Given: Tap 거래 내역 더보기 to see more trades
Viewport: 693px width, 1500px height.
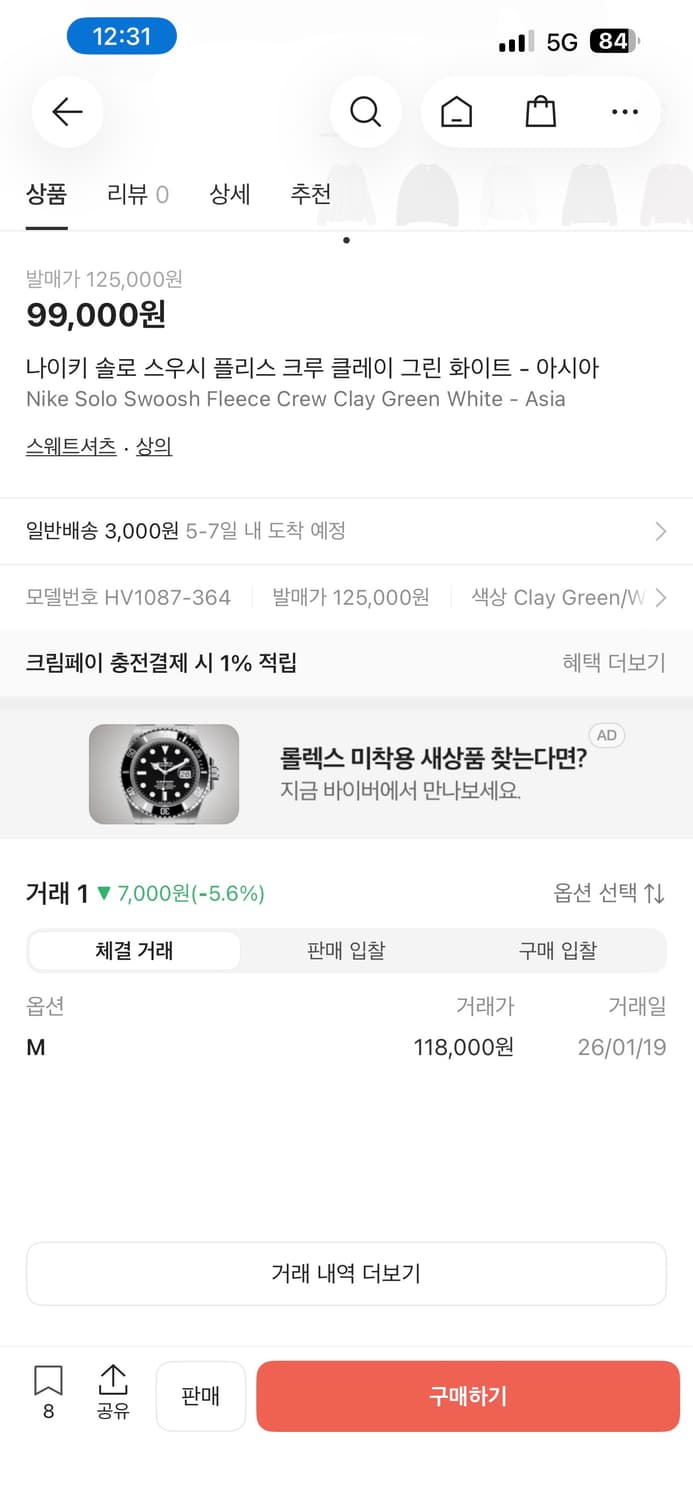Looking at the screenshot, I should [346, 1273].
